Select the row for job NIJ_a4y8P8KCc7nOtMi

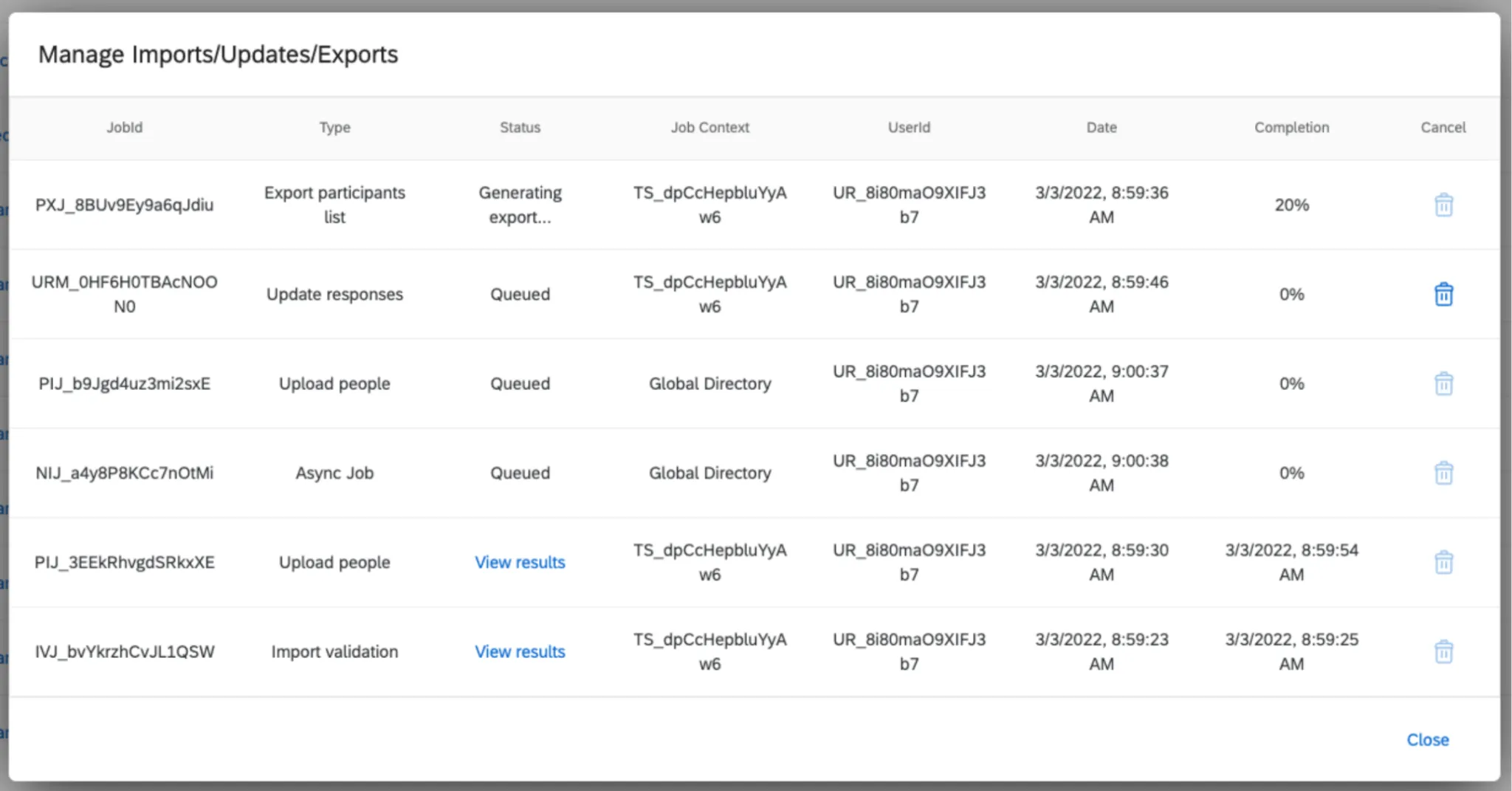(x=125, y=473)
